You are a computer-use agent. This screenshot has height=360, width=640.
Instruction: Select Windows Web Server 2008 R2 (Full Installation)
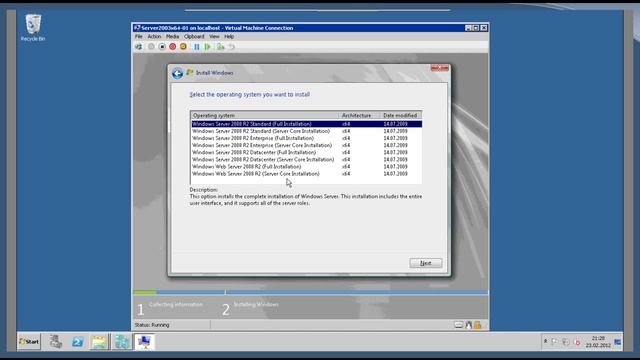click(x=307, y=167)
